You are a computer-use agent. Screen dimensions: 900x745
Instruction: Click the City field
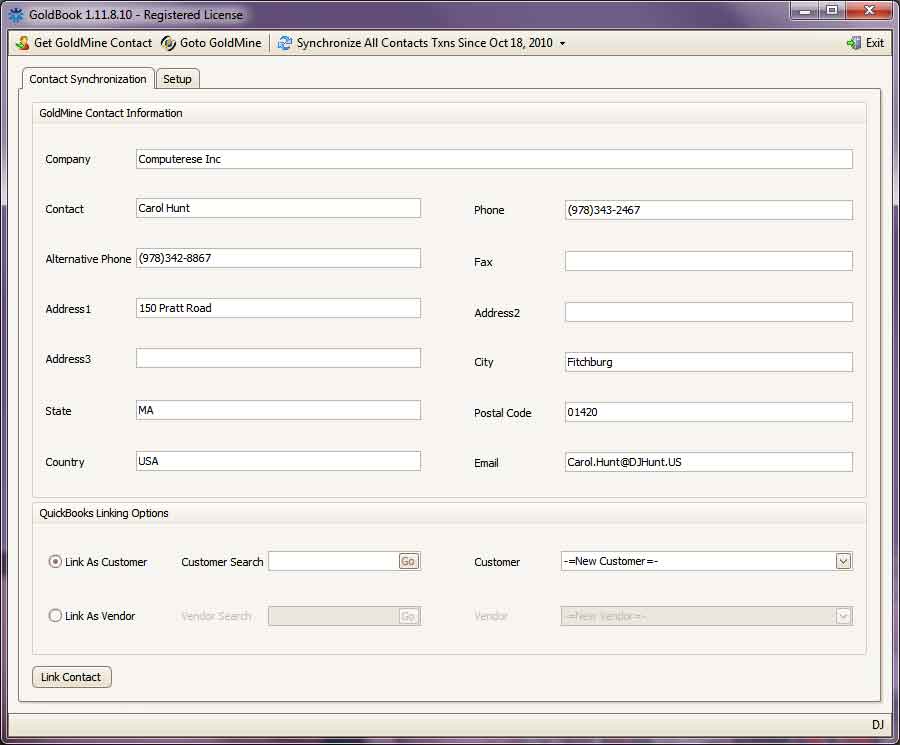point(709,362)
